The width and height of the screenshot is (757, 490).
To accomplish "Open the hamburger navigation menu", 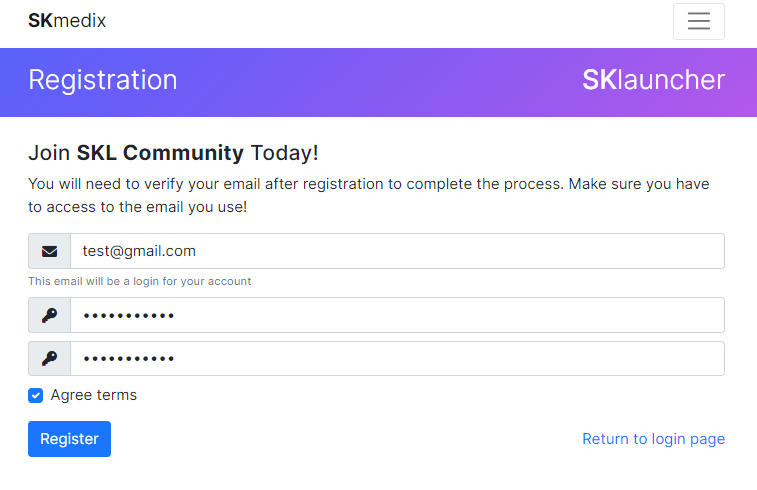I will (x=699, y=21).
